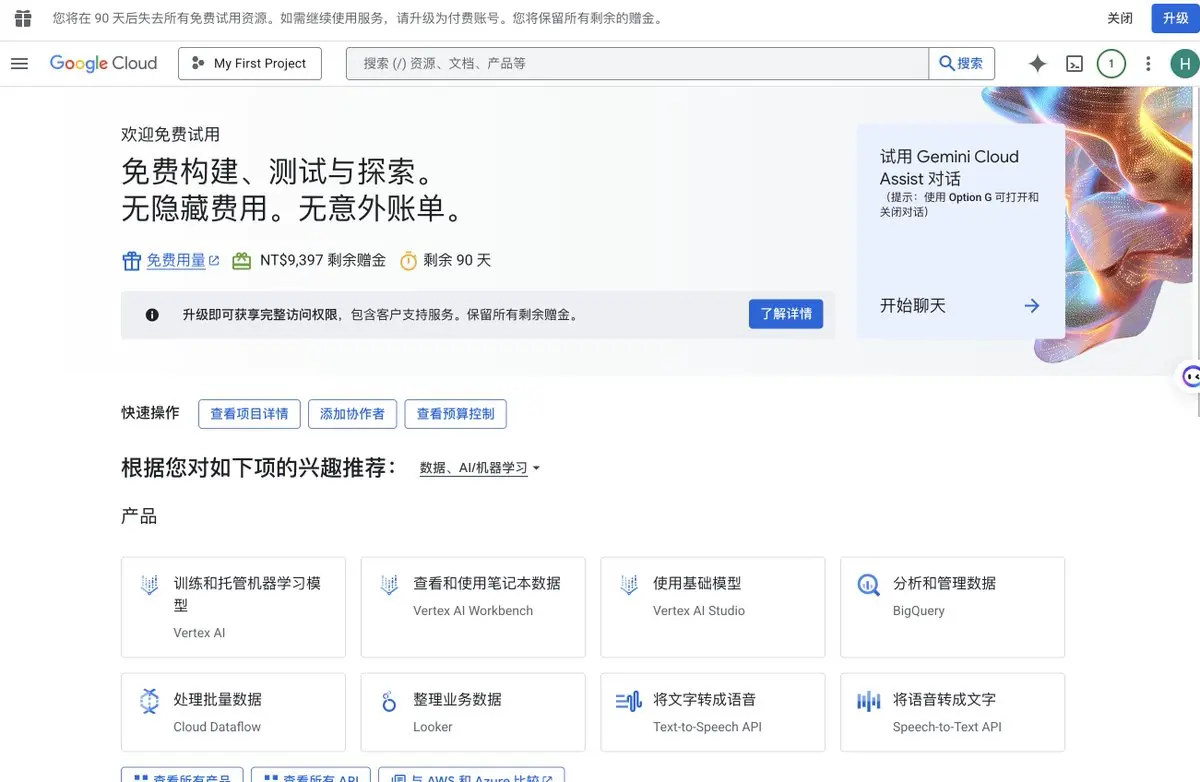
Task: Click 查看项目详情 quick action
Action: [x=249, y=414]
